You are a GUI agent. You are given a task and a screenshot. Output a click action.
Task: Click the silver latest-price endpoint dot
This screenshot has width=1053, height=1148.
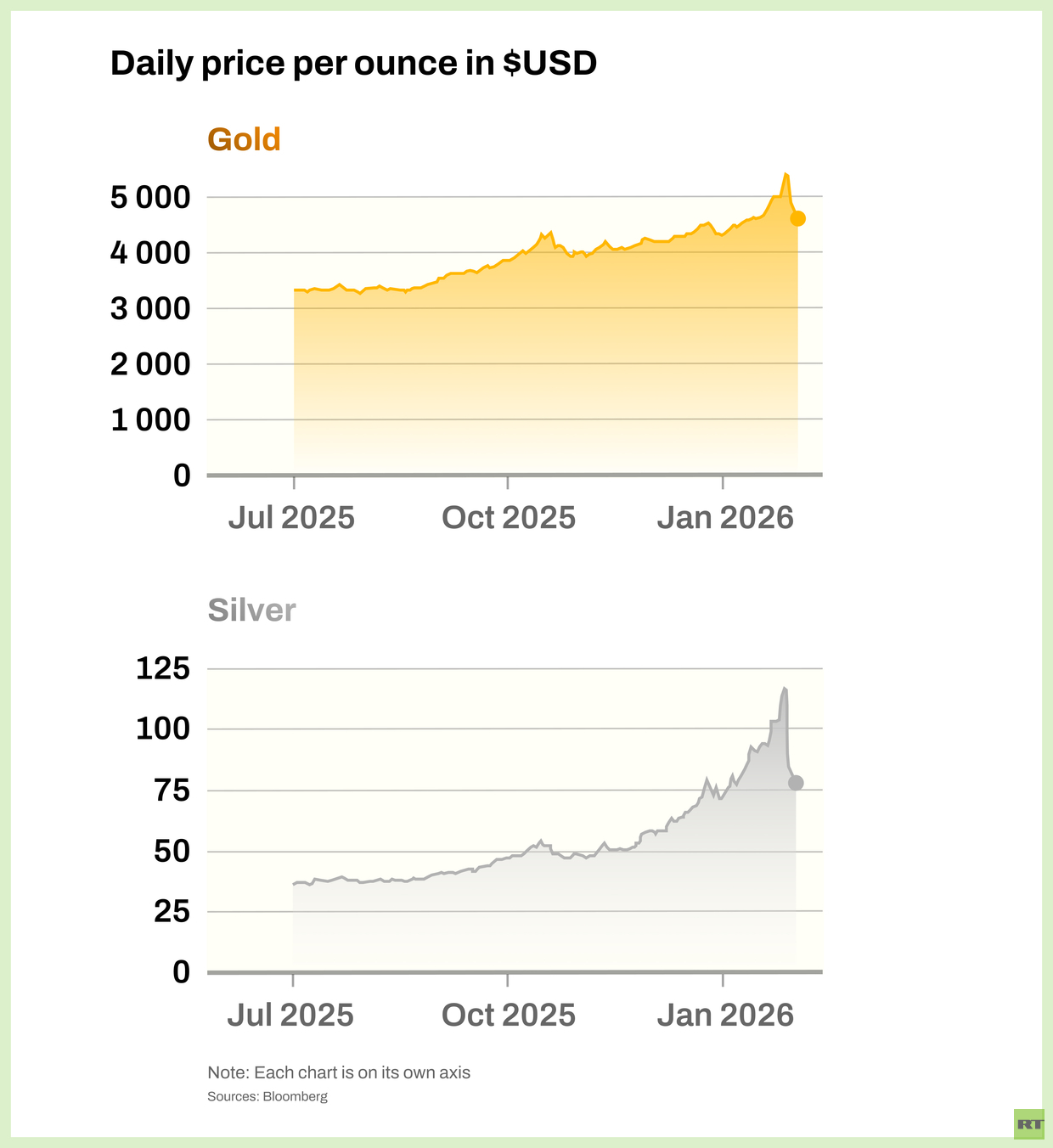click(796, 783)
